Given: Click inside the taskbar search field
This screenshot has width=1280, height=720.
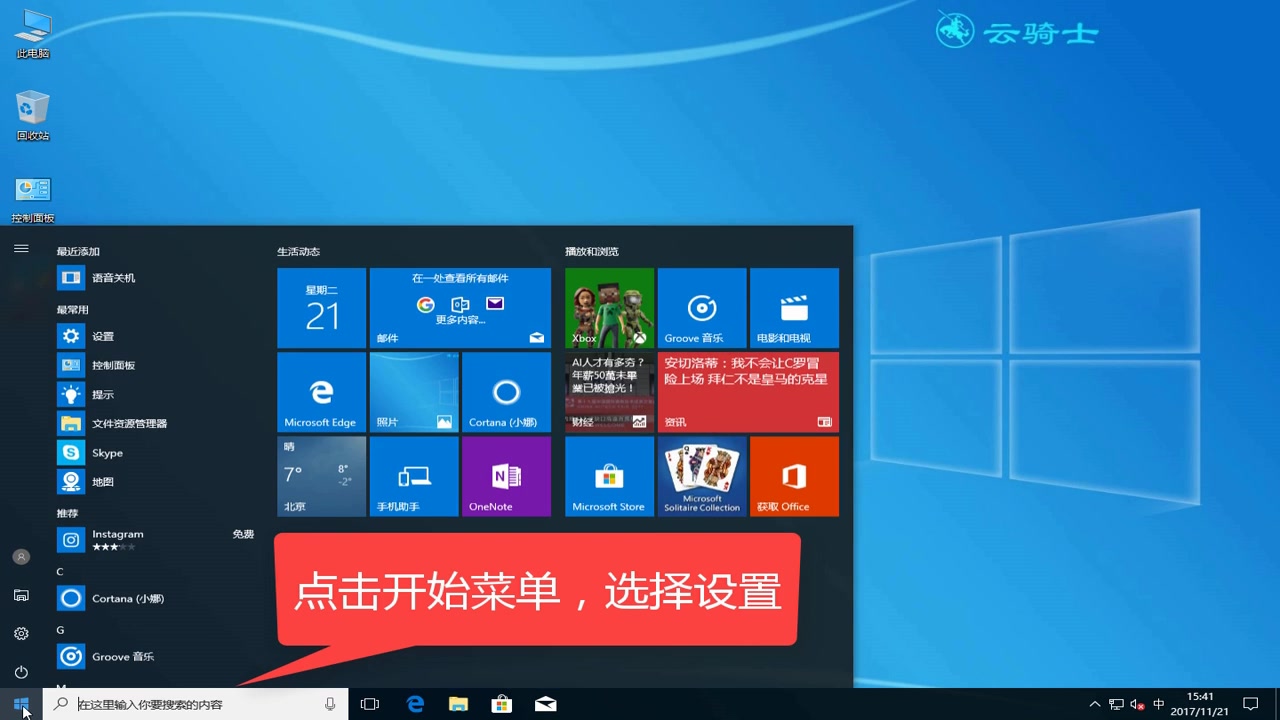Looking at the screenshot, I should (x=190, y=703).
